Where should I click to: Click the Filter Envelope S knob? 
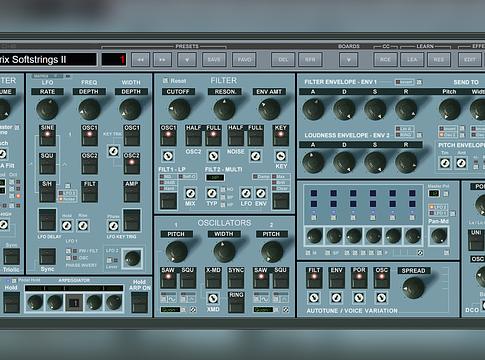click(375, 109)
